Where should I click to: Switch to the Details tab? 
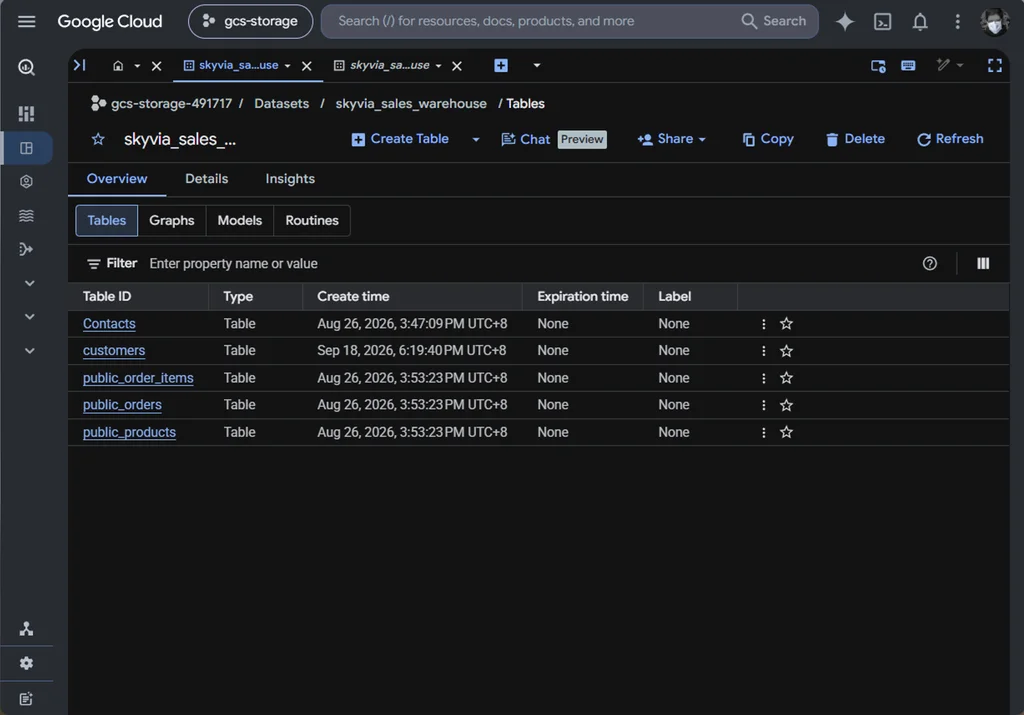(x=206, y=179)
